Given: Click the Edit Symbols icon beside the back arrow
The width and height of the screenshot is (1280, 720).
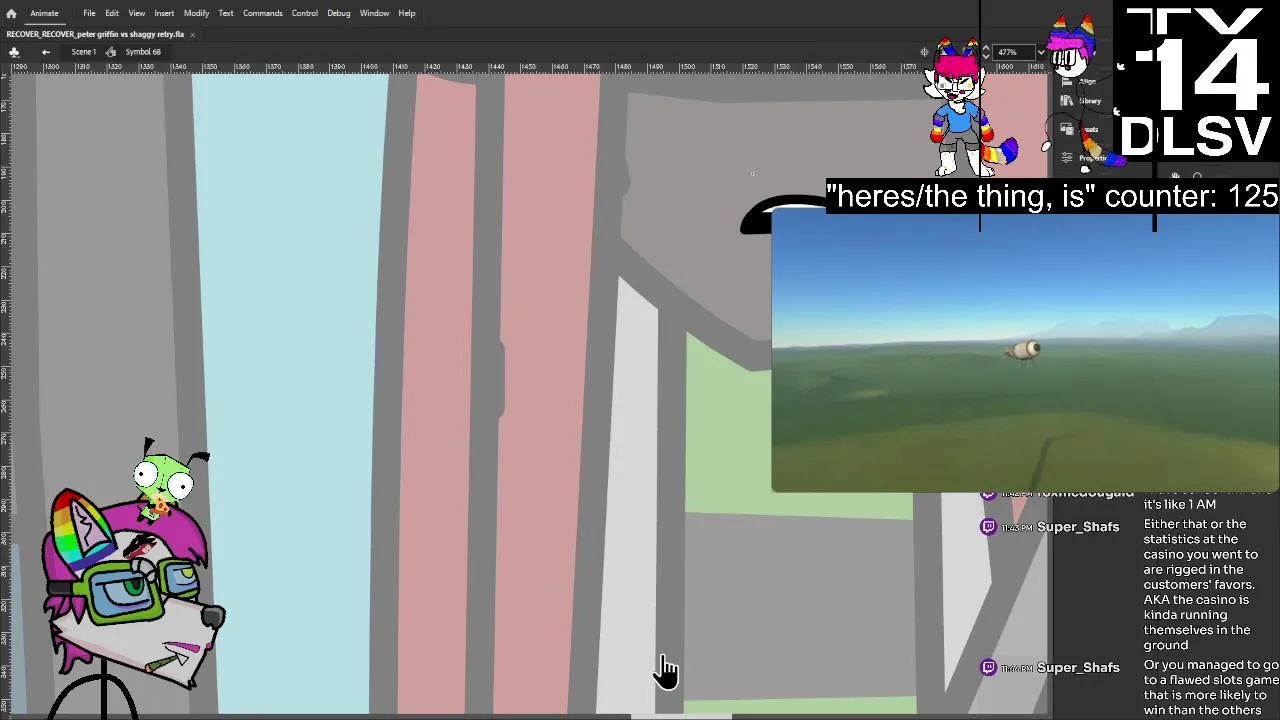Looking at the screenshot, I should (14, 52).
